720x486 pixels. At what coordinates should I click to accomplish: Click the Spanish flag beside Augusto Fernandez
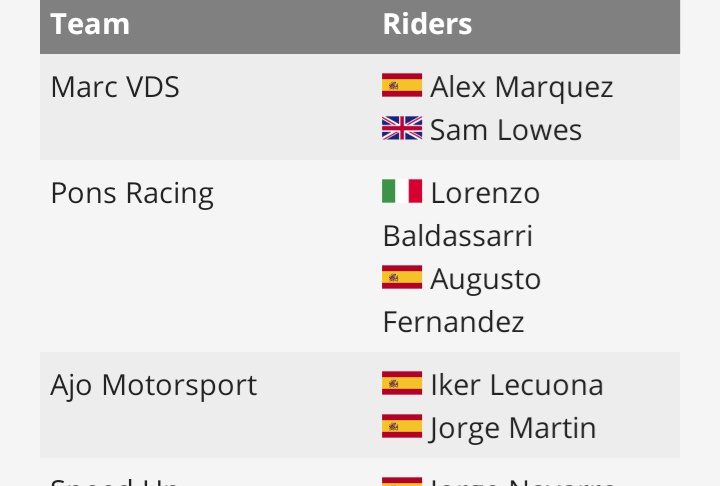coord(401,277)
